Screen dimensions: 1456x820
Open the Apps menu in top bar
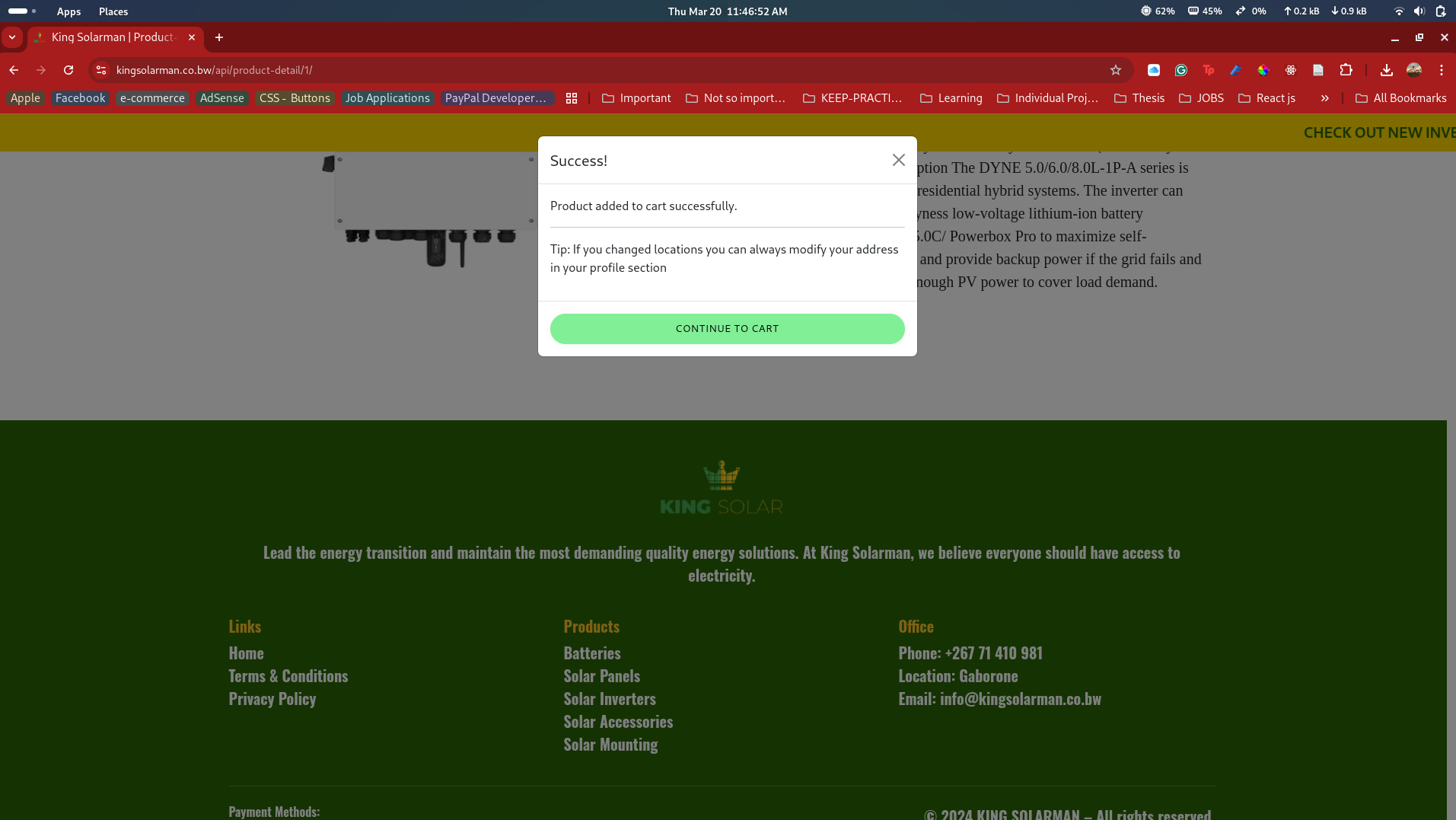click(x=68, y=11)
